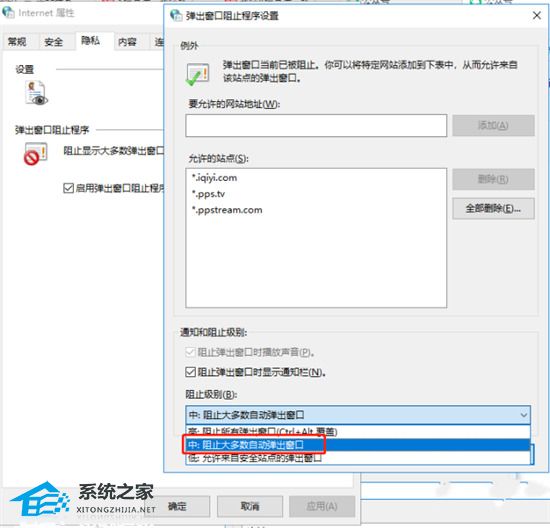The width and height of the screenshot is (550, 528).
Task: Expand the 阻止级别 dropdown arrow
Action: click(x=523, y=415)
